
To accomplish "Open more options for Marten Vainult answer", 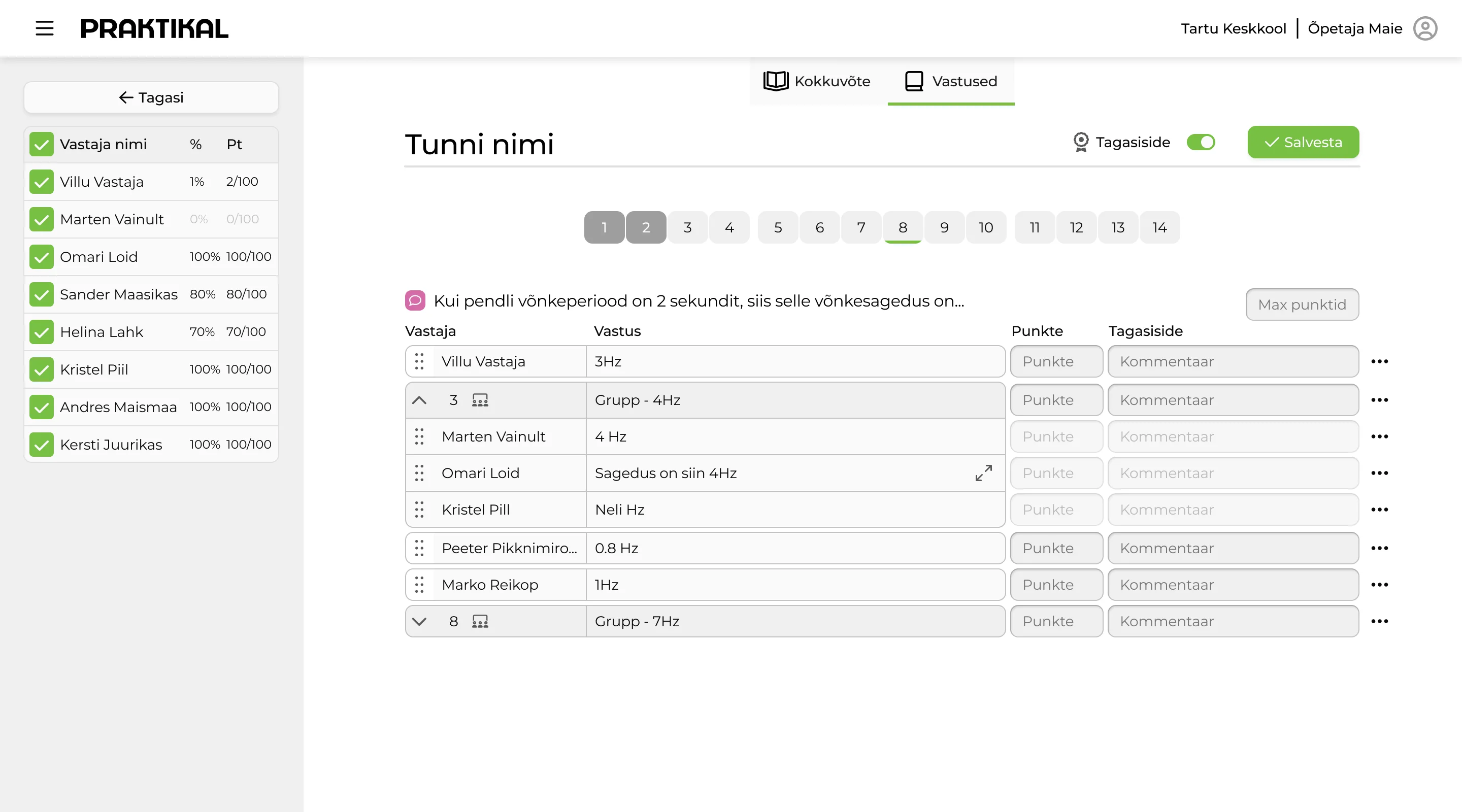I will pos(1379,436).
